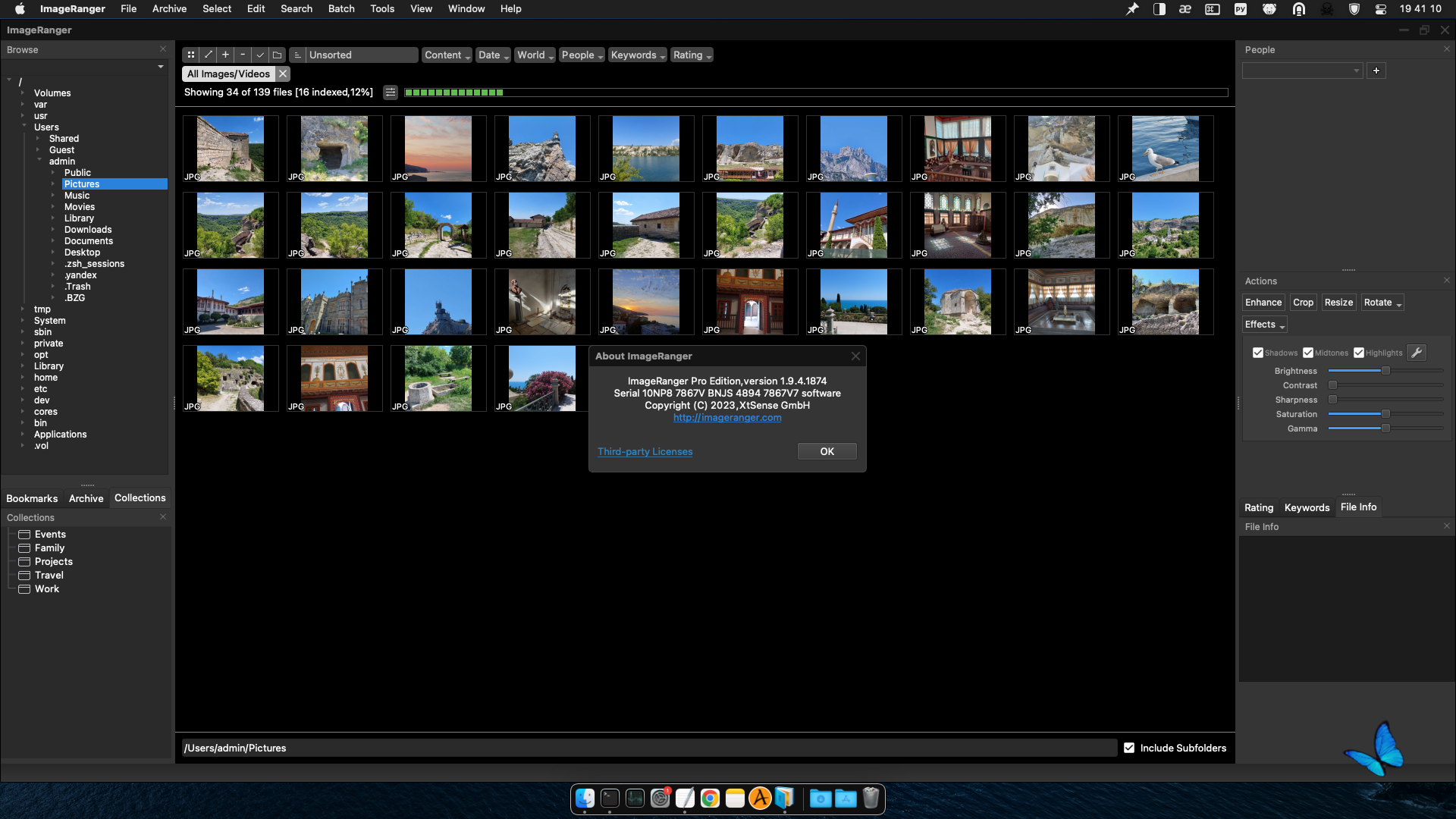Click the plus button in People panel

(x=1376, y=71)
